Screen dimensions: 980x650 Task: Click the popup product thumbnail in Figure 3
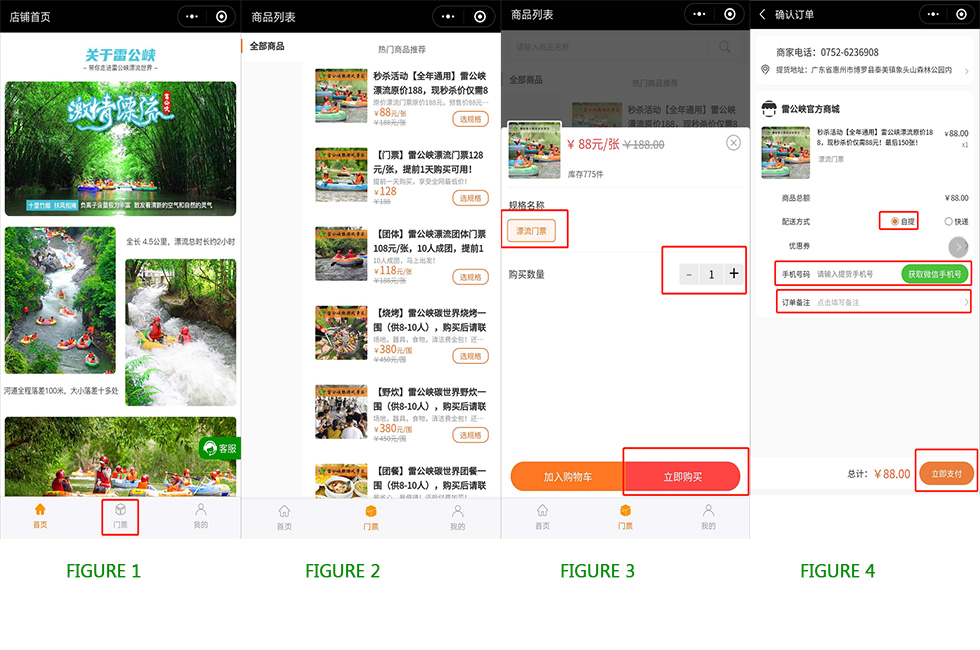coord(534,150)
